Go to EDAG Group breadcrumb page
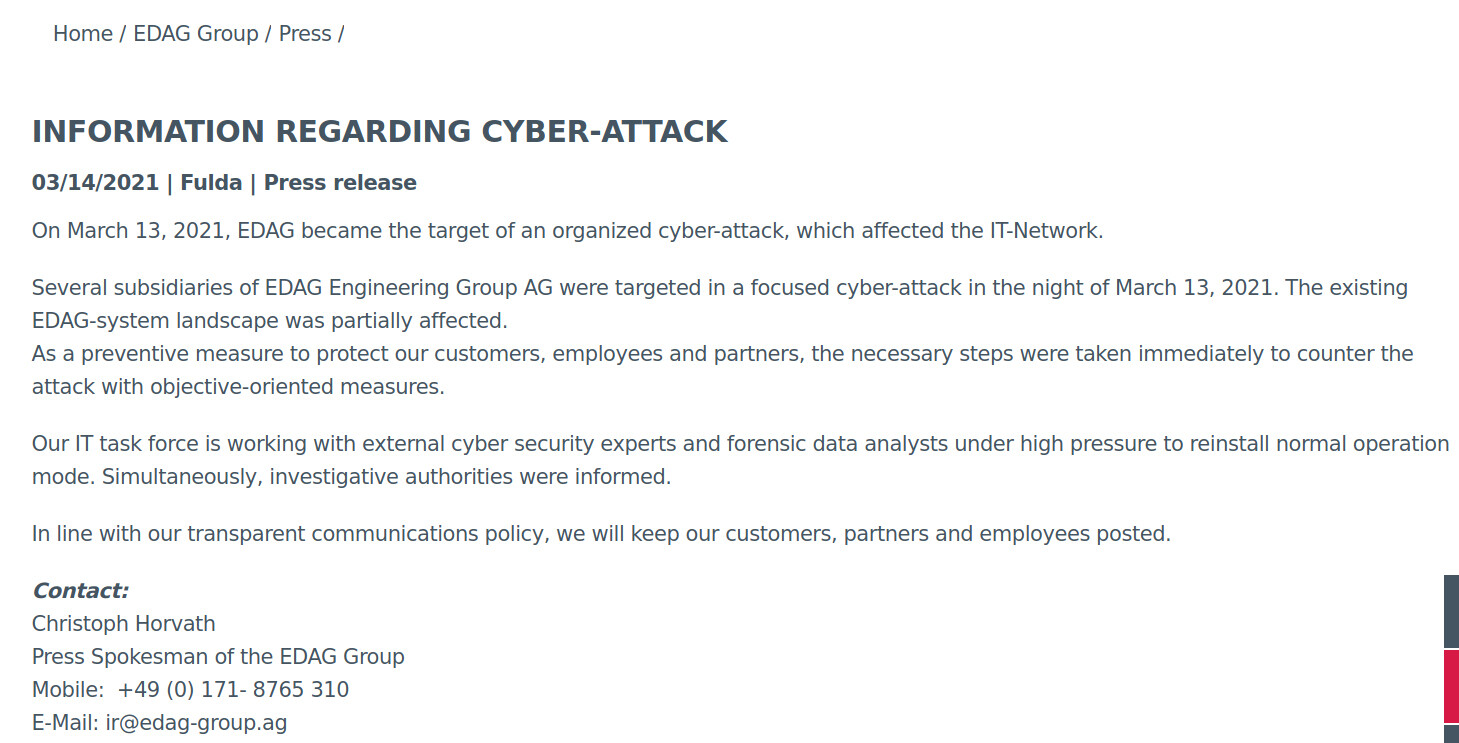Viewport: 1459px width, 743px height. (196, 33)
